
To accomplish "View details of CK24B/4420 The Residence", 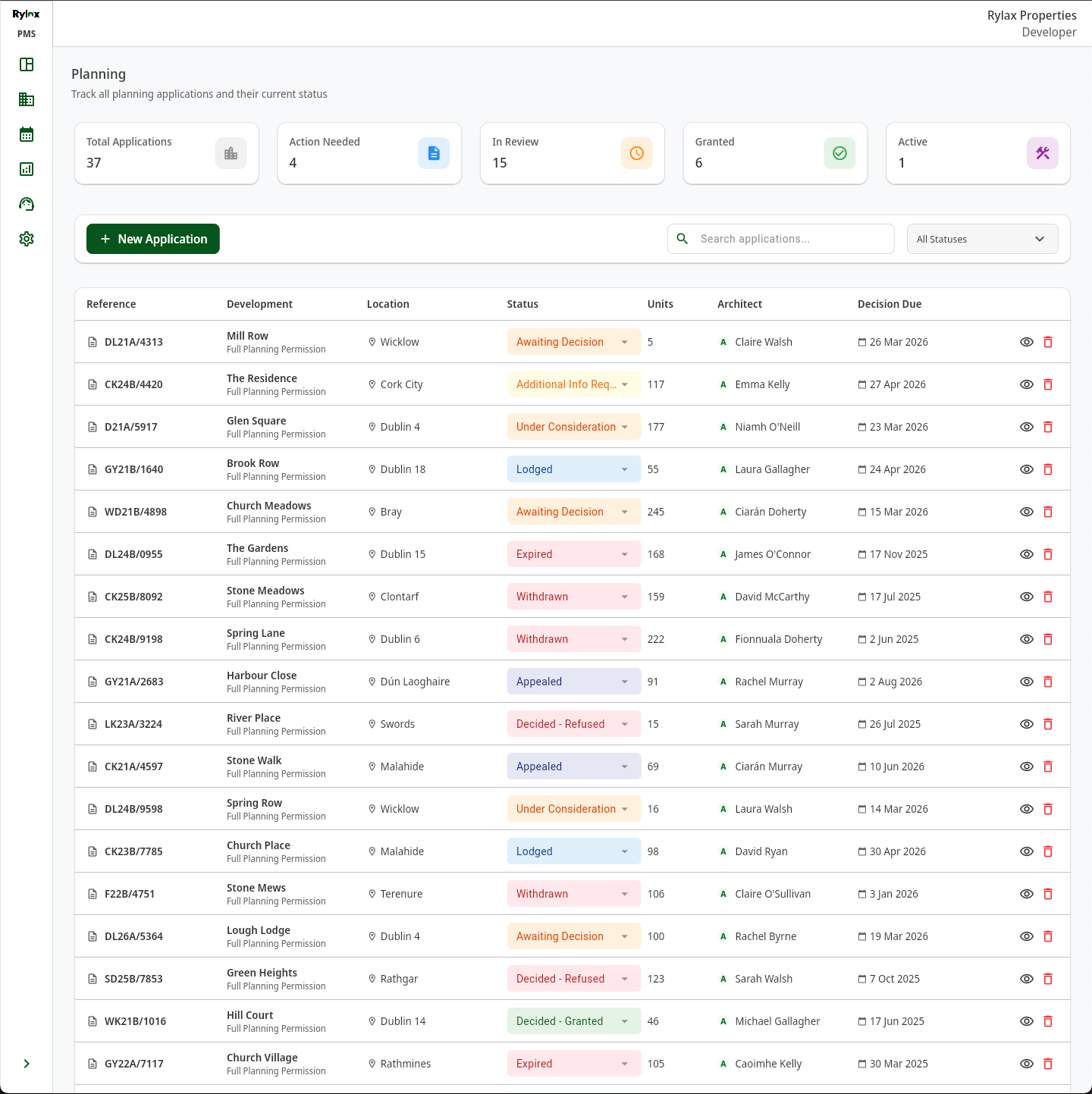I will pyautogui.click(x=1027, y=384).
